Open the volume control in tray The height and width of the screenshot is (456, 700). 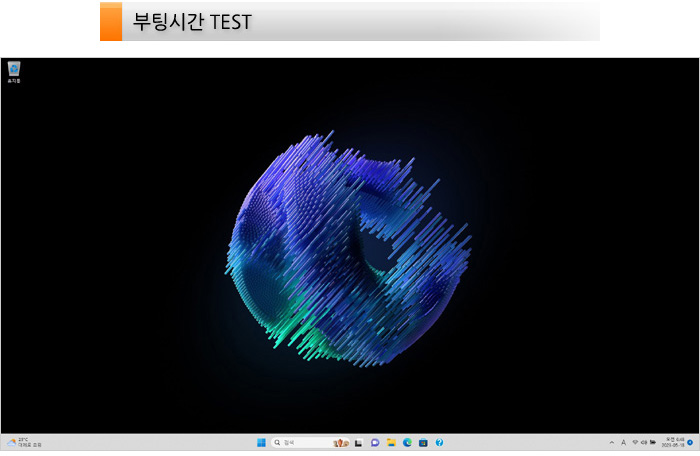click(x=644, y=443)
